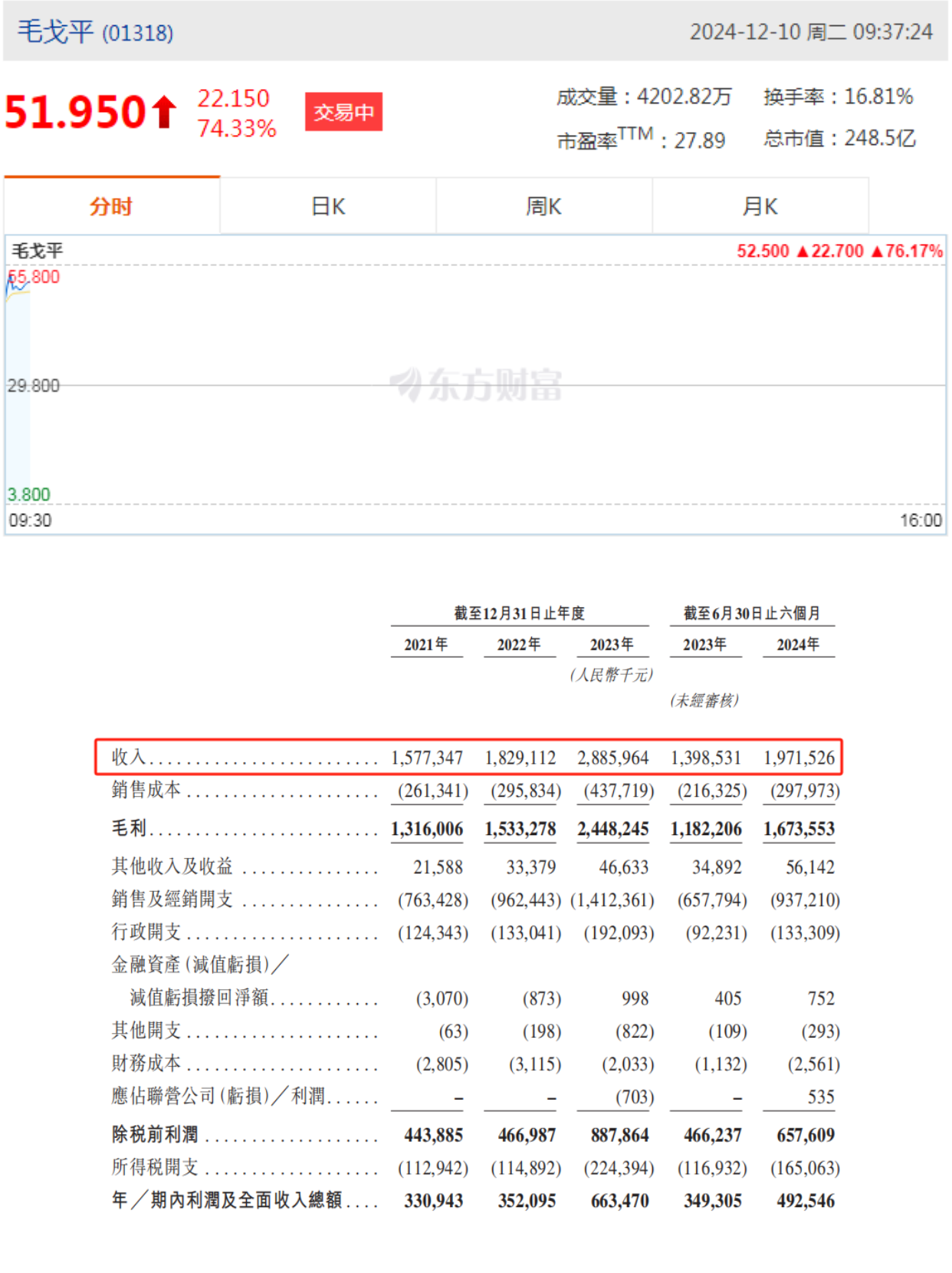Click revenue value 1,577,347
This screenshot has height=1273, width=952.
click(427, 758)
